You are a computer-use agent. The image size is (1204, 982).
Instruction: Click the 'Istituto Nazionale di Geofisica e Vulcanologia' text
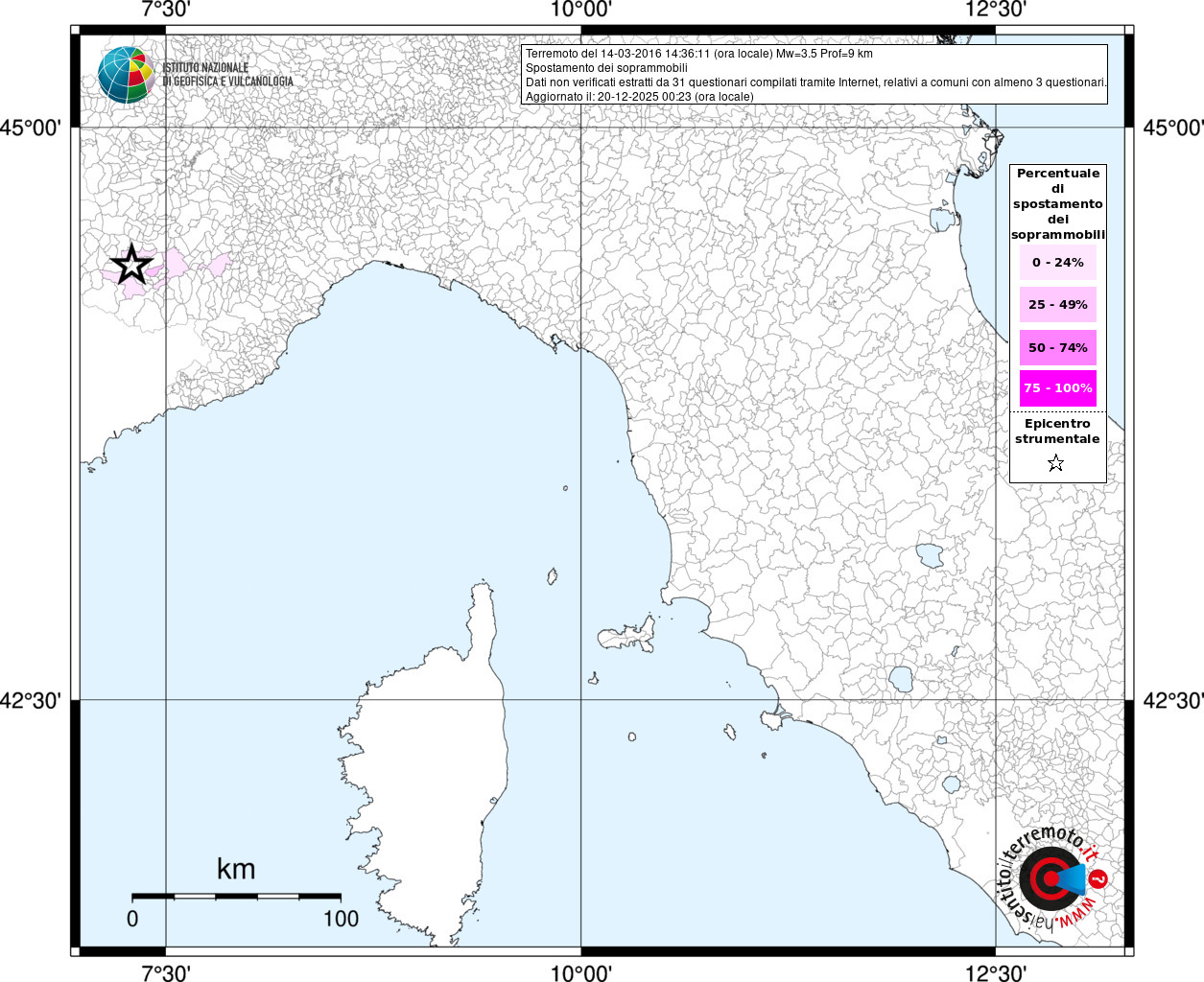pyautogui.click(x=227, y=75)
